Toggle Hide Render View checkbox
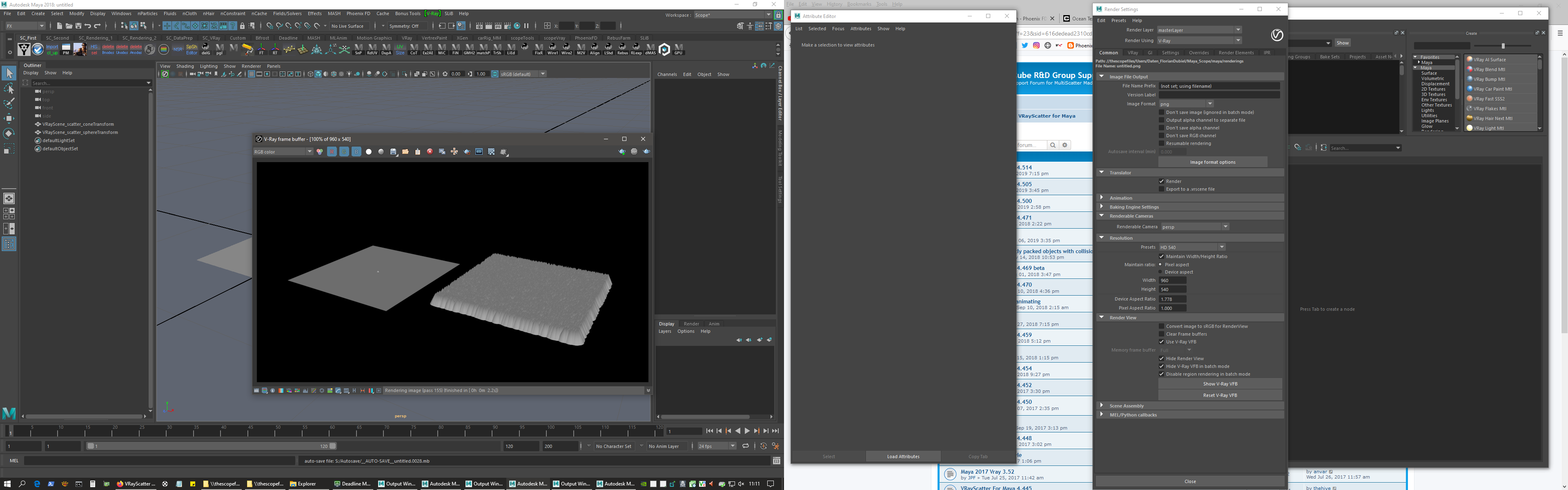The width and height of the screenshot is (1568, 490). [x=1161, y=359]
